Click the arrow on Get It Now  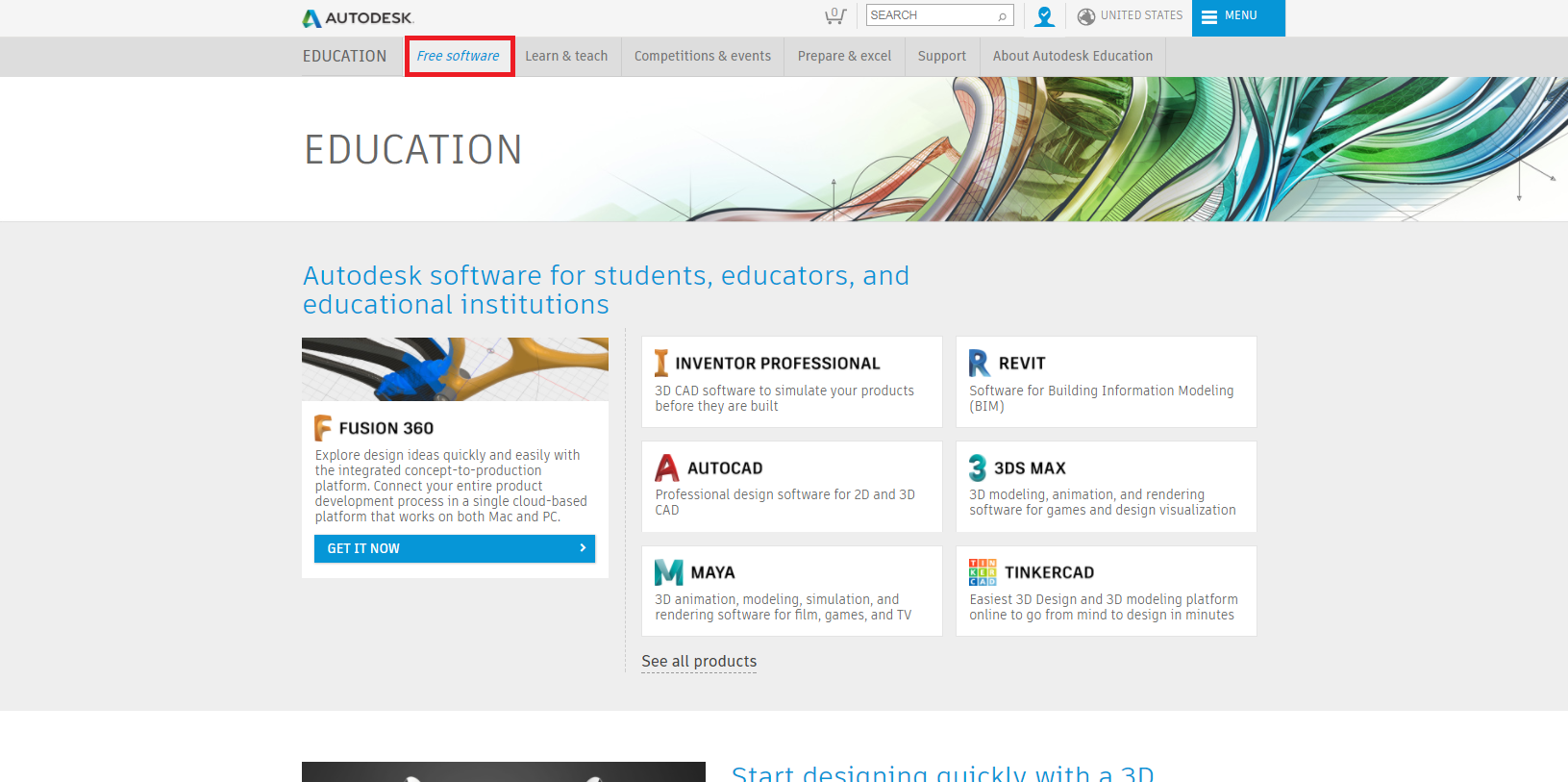coord(583,548)
